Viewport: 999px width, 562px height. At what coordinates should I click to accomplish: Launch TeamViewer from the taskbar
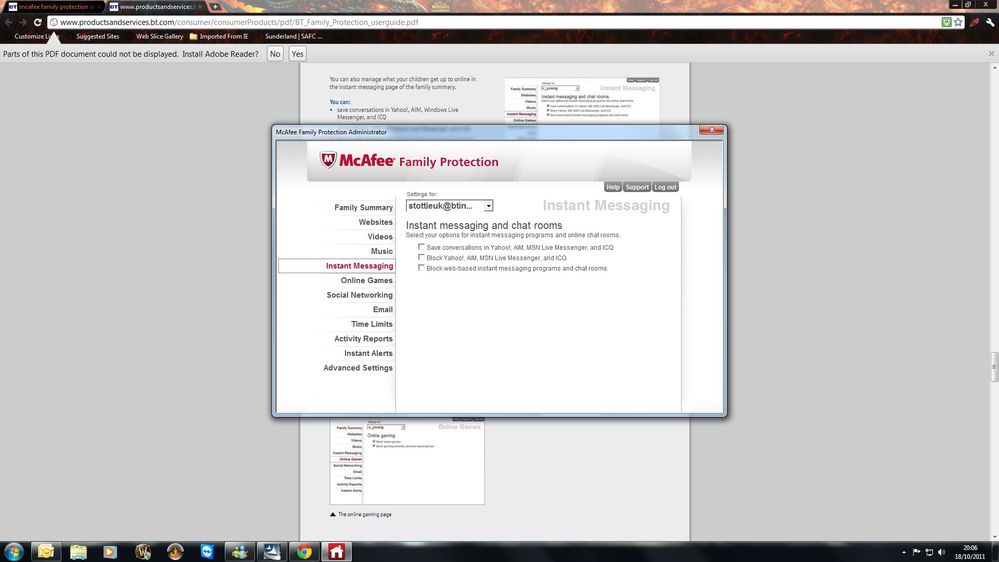(208, 552)
